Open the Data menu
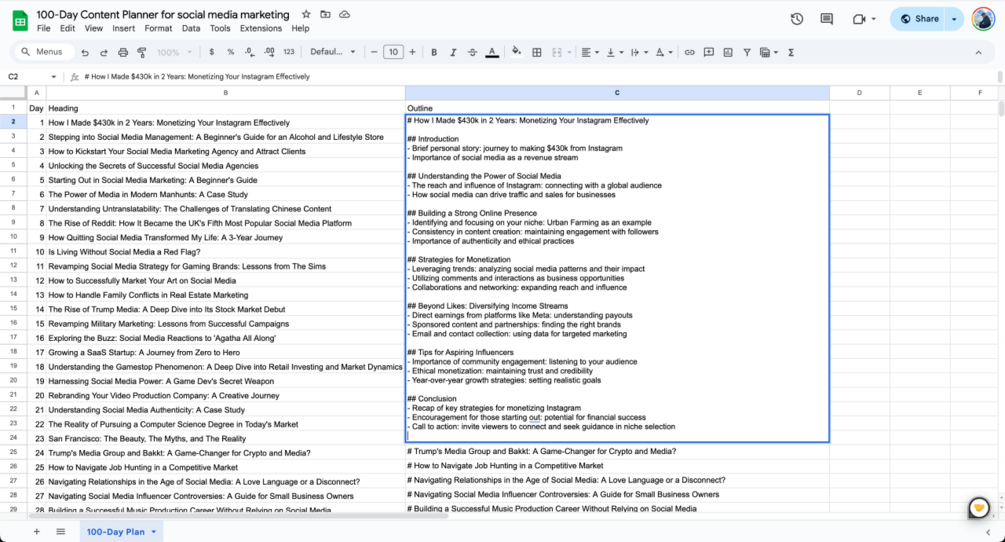The image size is (1005, 542). [x=191, y=28]
